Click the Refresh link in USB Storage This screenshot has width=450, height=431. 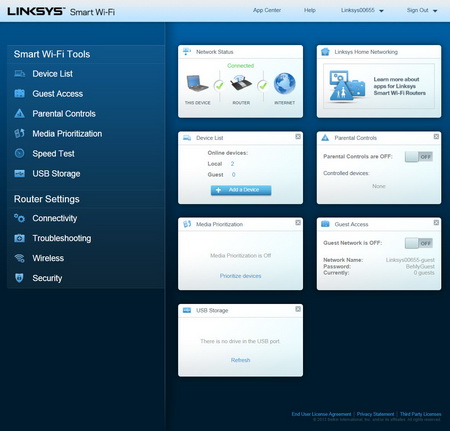click(x=240, y=360)
